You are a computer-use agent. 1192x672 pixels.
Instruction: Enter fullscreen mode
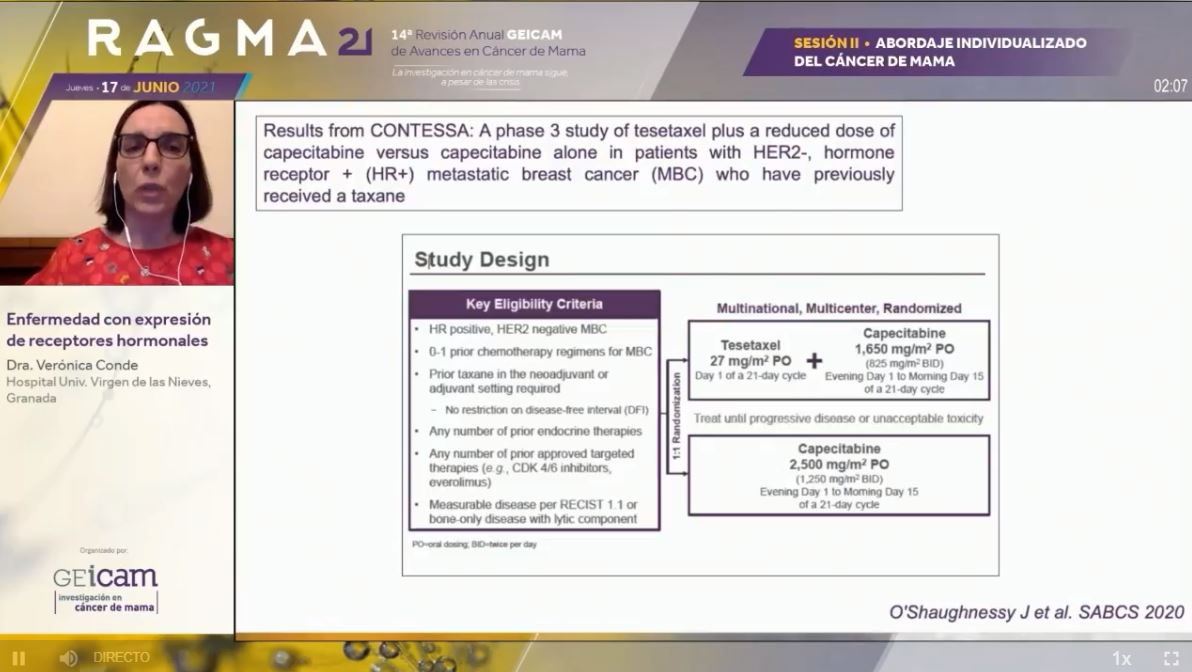point(1171,658)
